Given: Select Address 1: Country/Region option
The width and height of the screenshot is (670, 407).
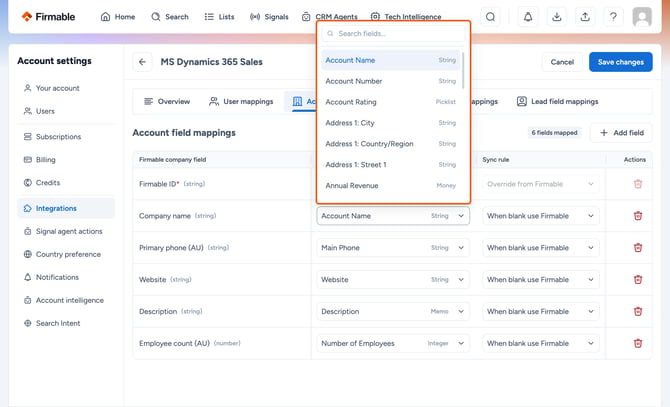Looking at the screenshot, I should coord(391,144).
